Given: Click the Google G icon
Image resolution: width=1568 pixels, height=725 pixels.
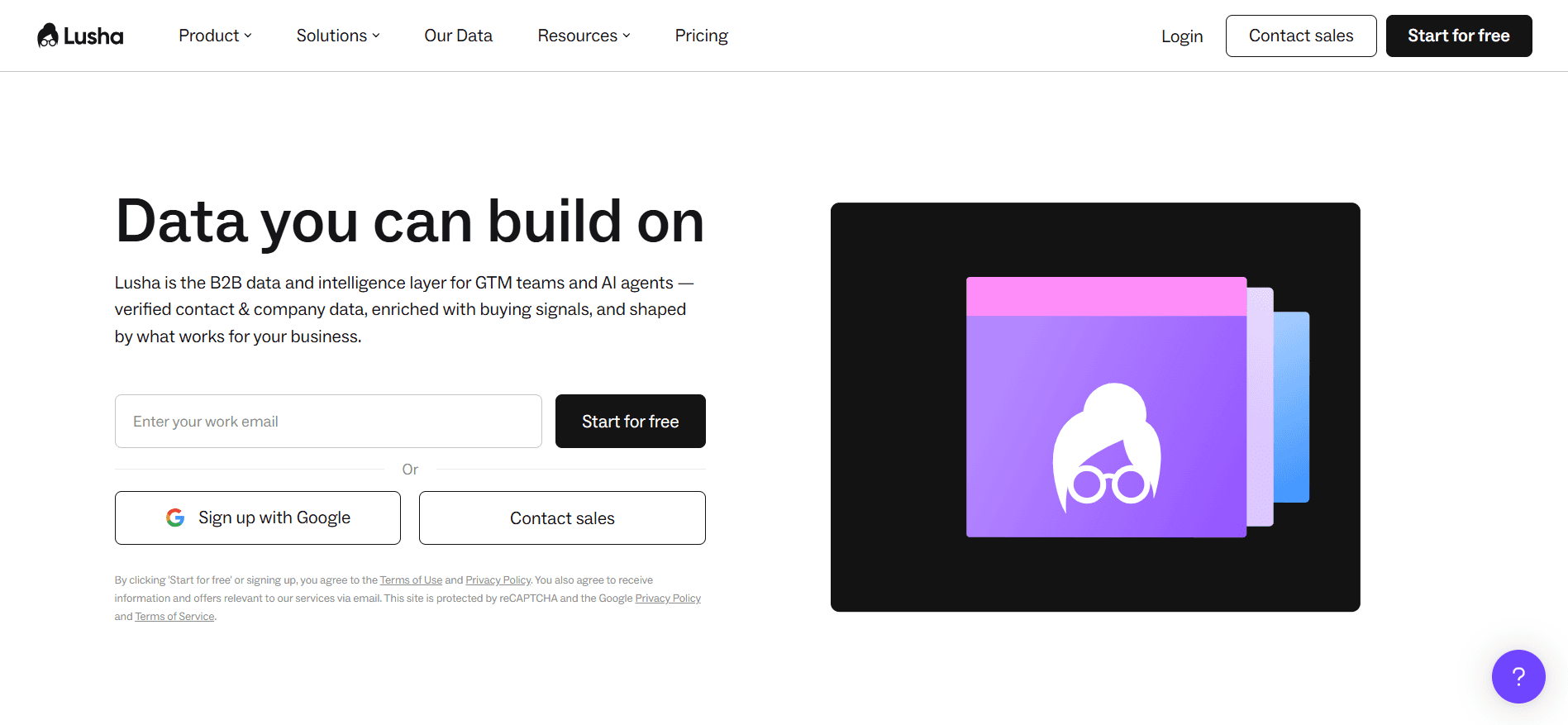Looking at the screenshot, I should (175, 518).
